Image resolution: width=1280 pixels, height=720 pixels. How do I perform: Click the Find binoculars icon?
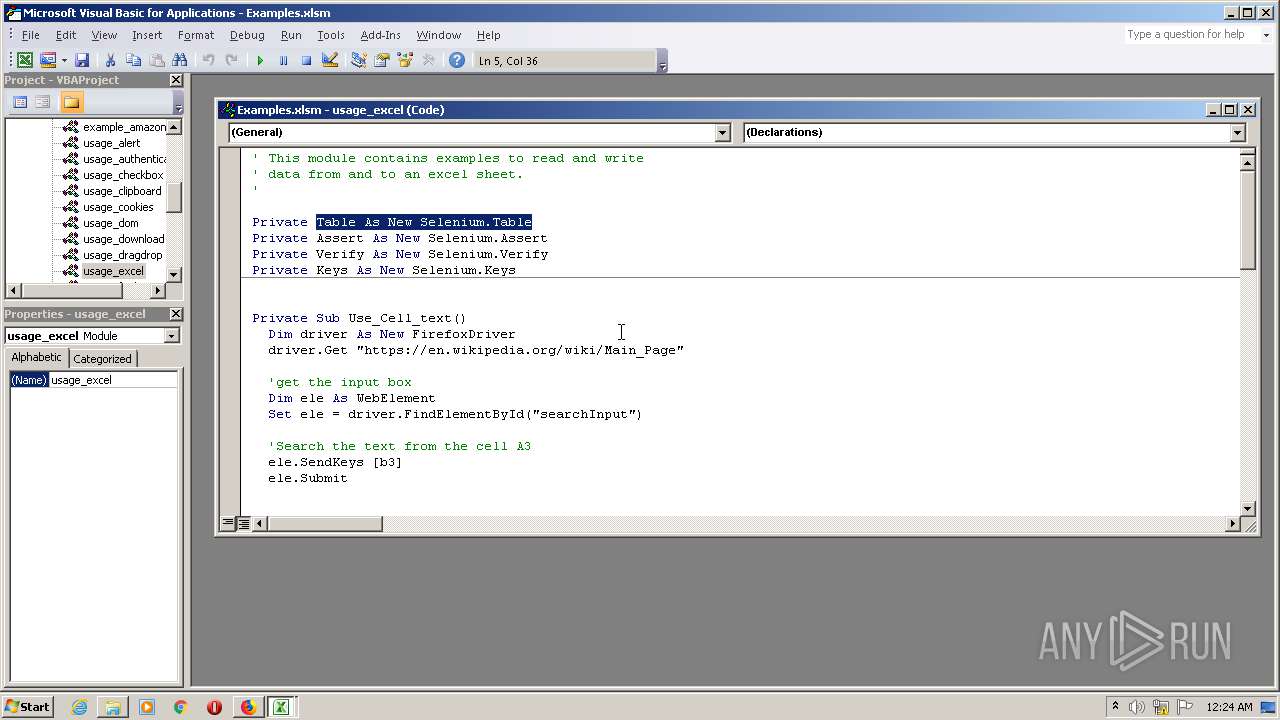click(180, 61)
